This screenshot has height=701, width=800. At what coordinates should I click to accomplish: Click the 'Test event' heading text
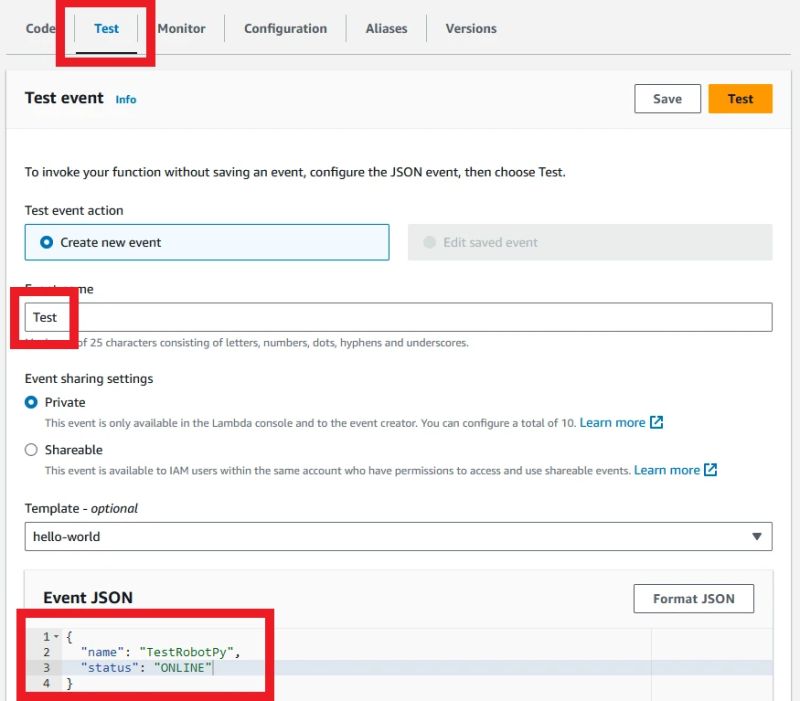coord(64,98)
